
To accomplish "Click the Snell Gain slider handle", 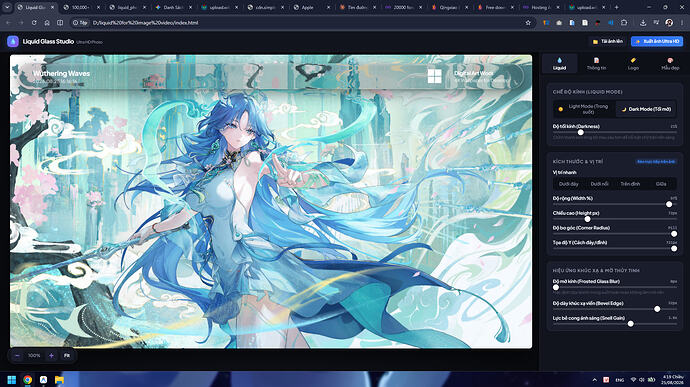I will click(631, 324).
